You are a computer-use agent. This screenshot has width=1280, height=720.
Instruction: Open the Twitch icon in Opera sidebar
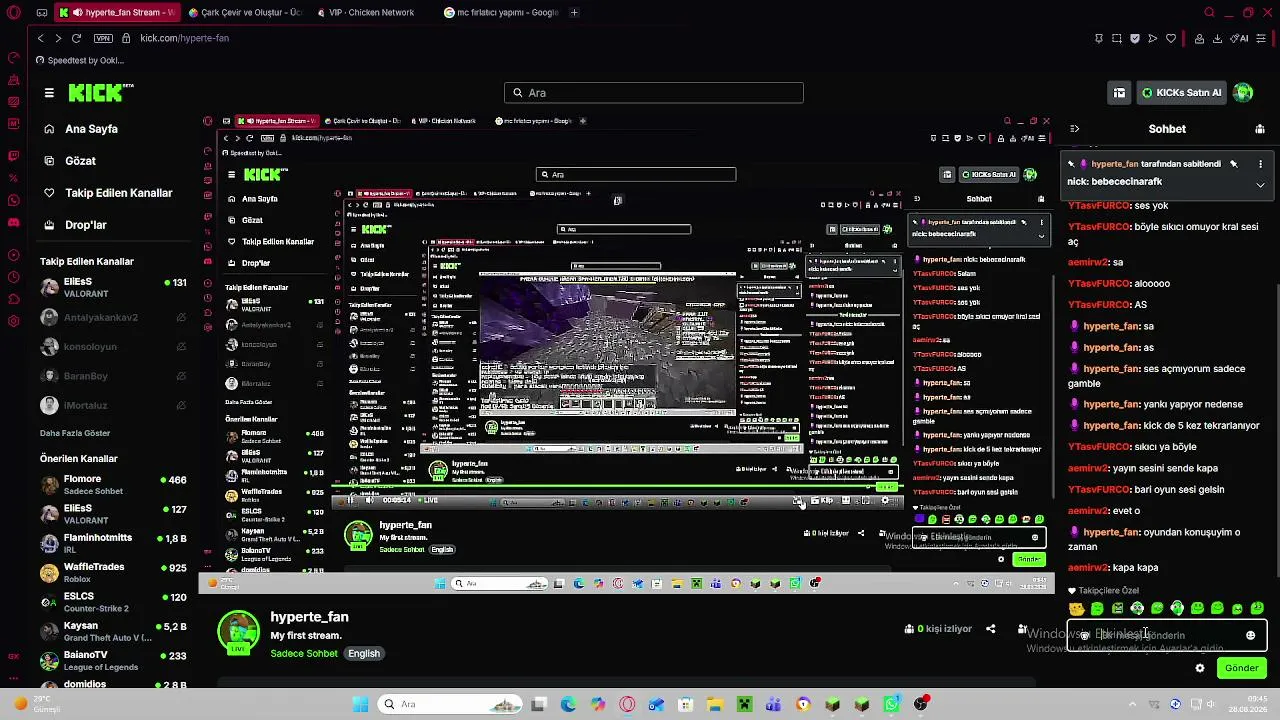pos(14,156)
